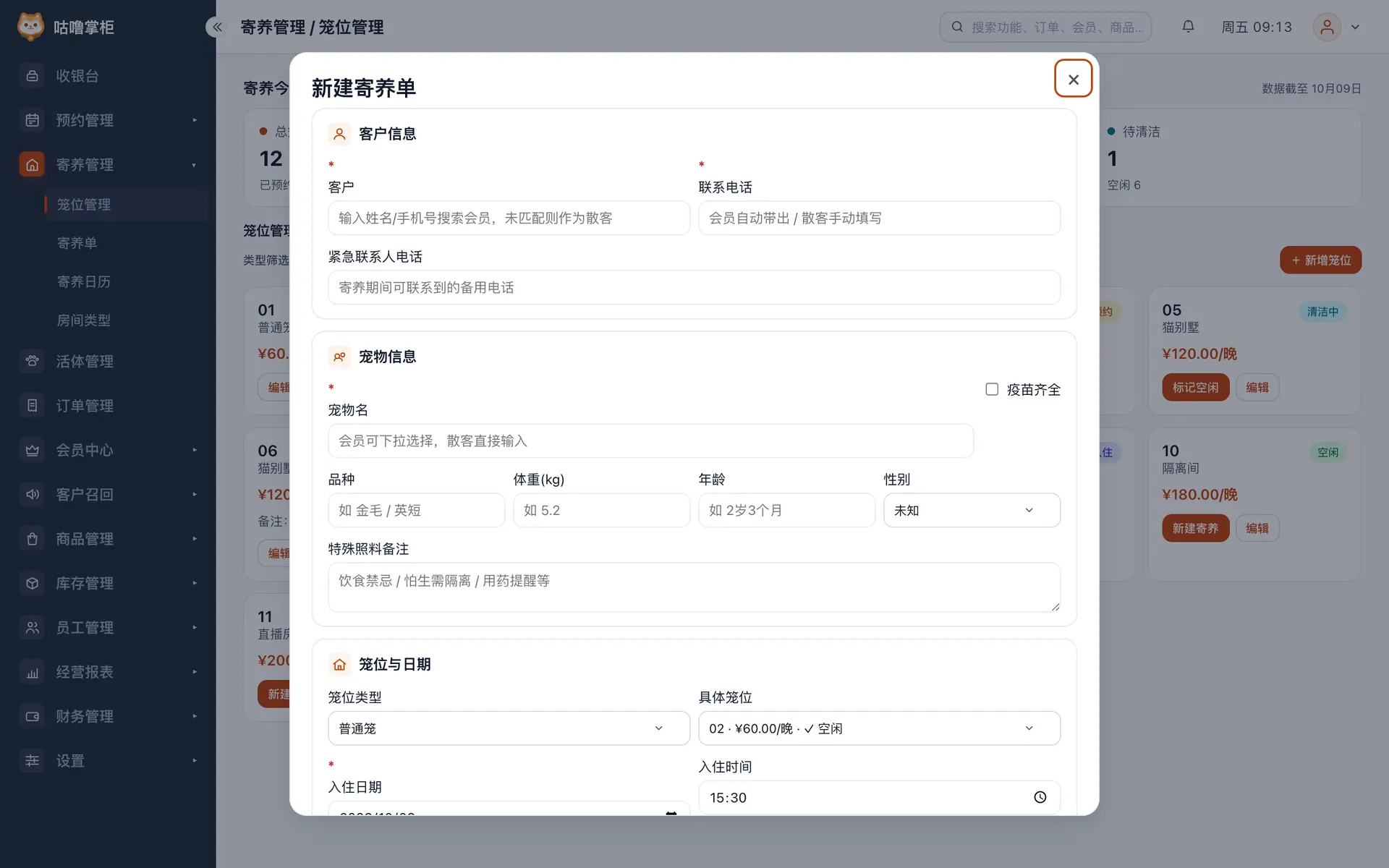Expand 预约管理 menu arrow
Viewport: 1389px width, 868px height.
(x=195, y=120)
